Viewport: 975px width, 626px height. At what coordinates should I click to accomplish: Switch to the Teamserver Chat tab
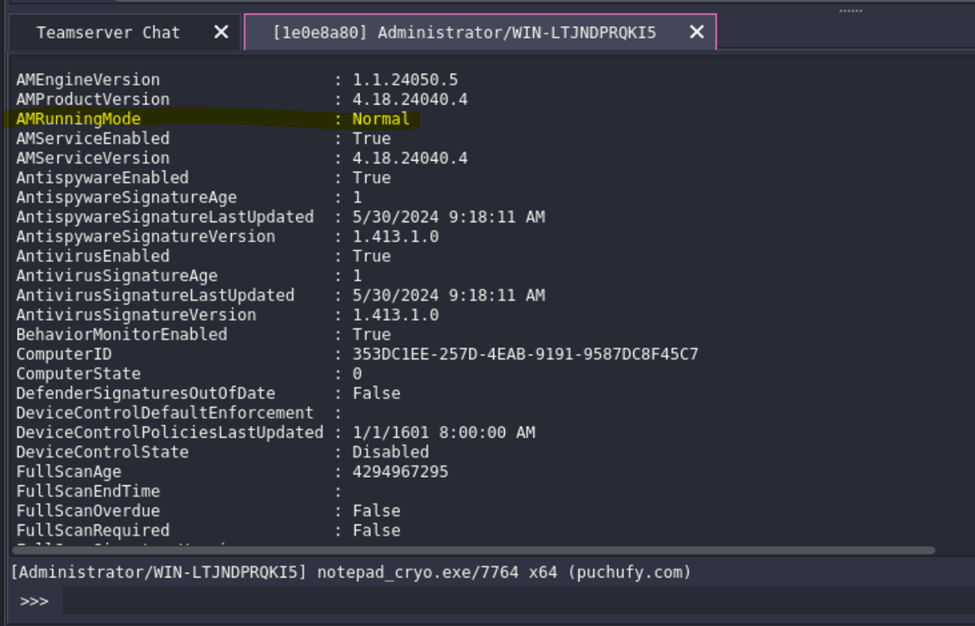(x=108, y=32)
